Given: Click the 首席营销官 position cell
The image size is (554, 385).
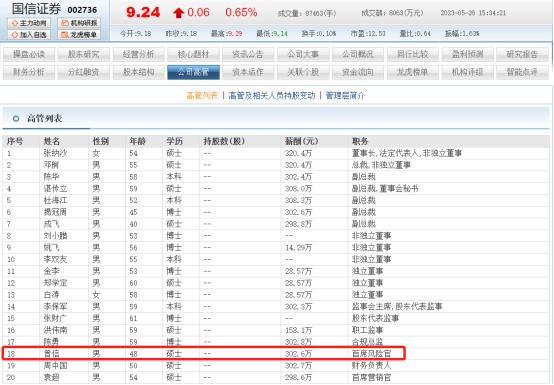Looking at the screenshot, I should [371, 377].
